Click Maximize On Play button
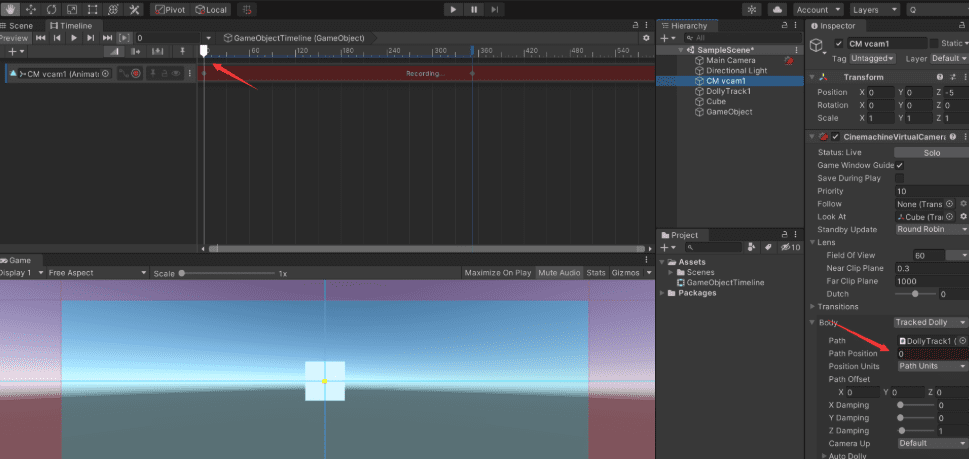 (498, 273)
